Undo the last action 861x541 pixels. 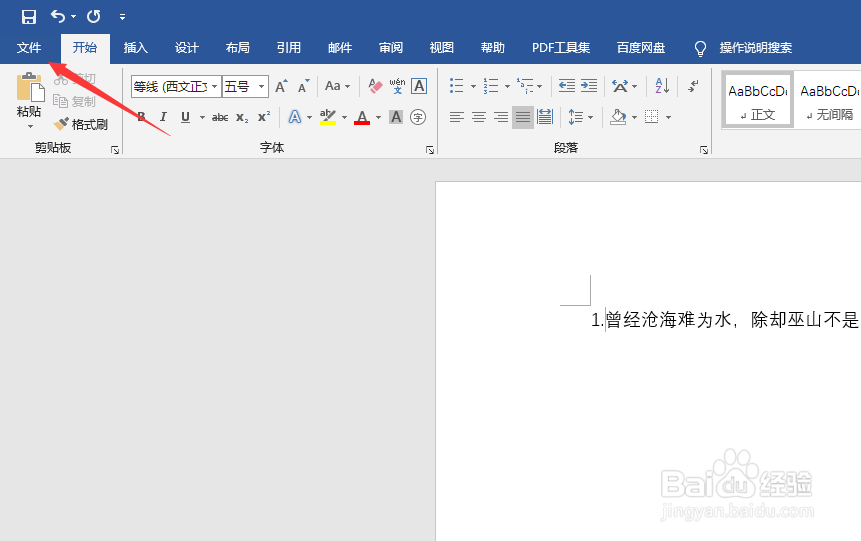coord(58,16)
